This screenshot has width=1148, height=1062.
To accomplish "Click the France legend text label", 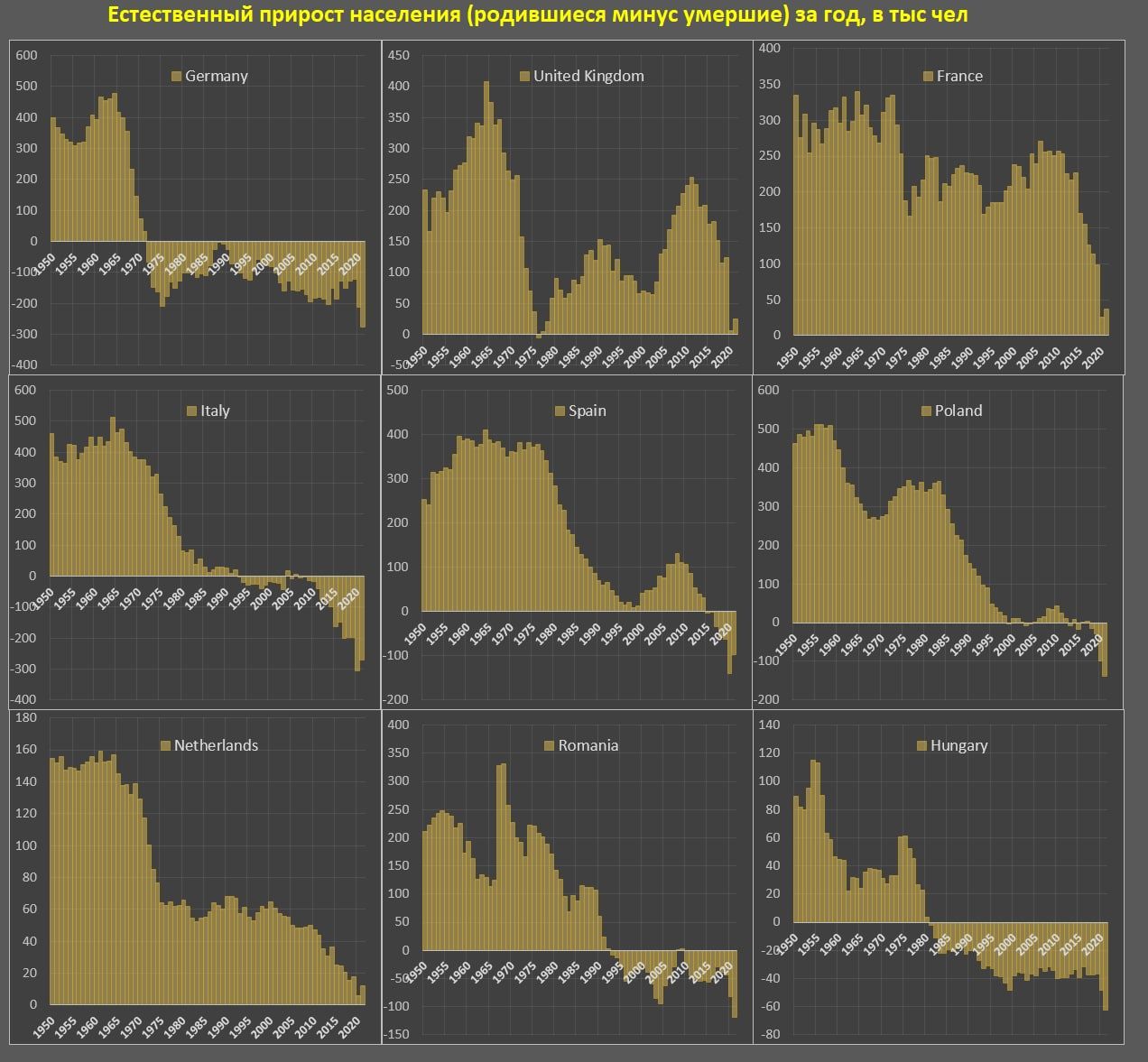I will tap(959, 77).
